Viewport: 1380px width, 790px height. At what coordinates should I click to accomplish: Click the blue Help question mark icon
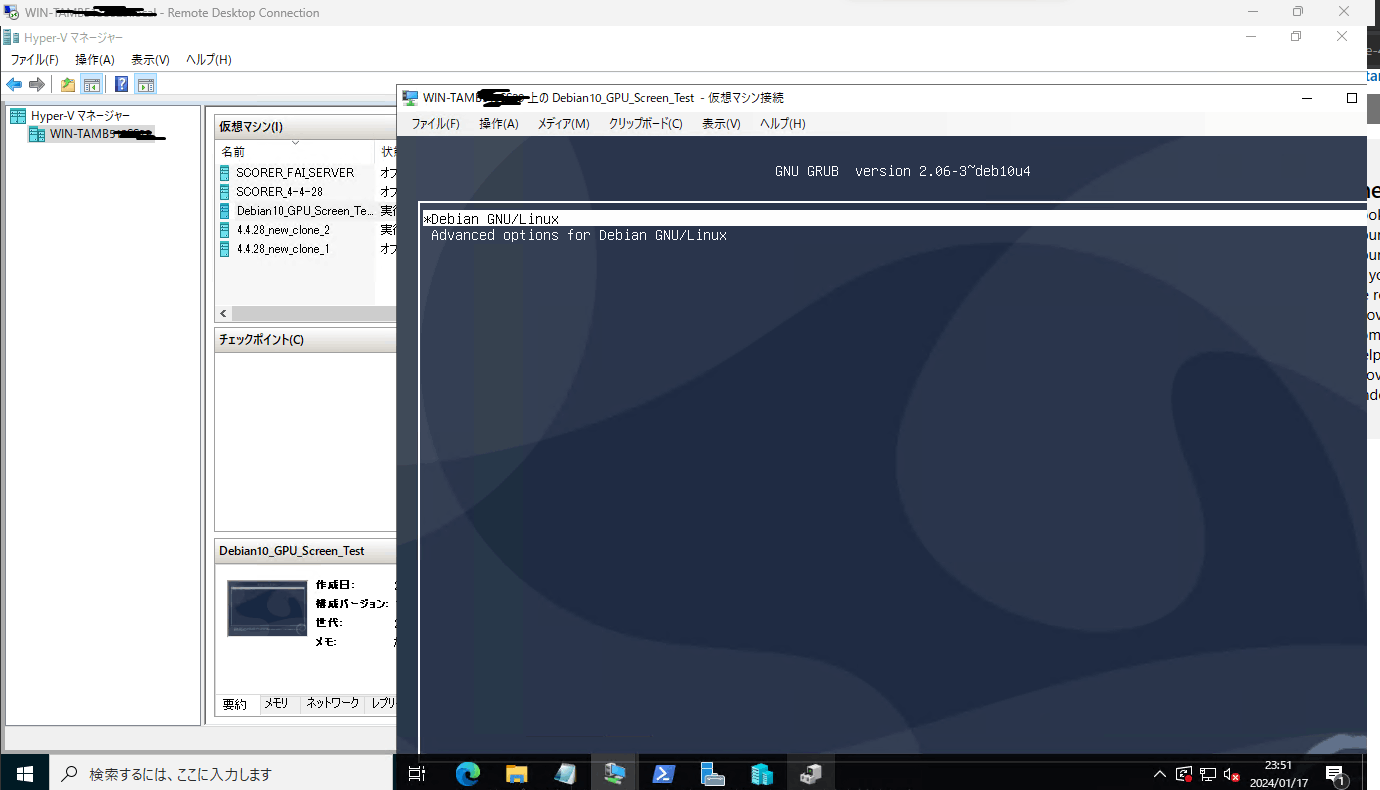(121, 85)
